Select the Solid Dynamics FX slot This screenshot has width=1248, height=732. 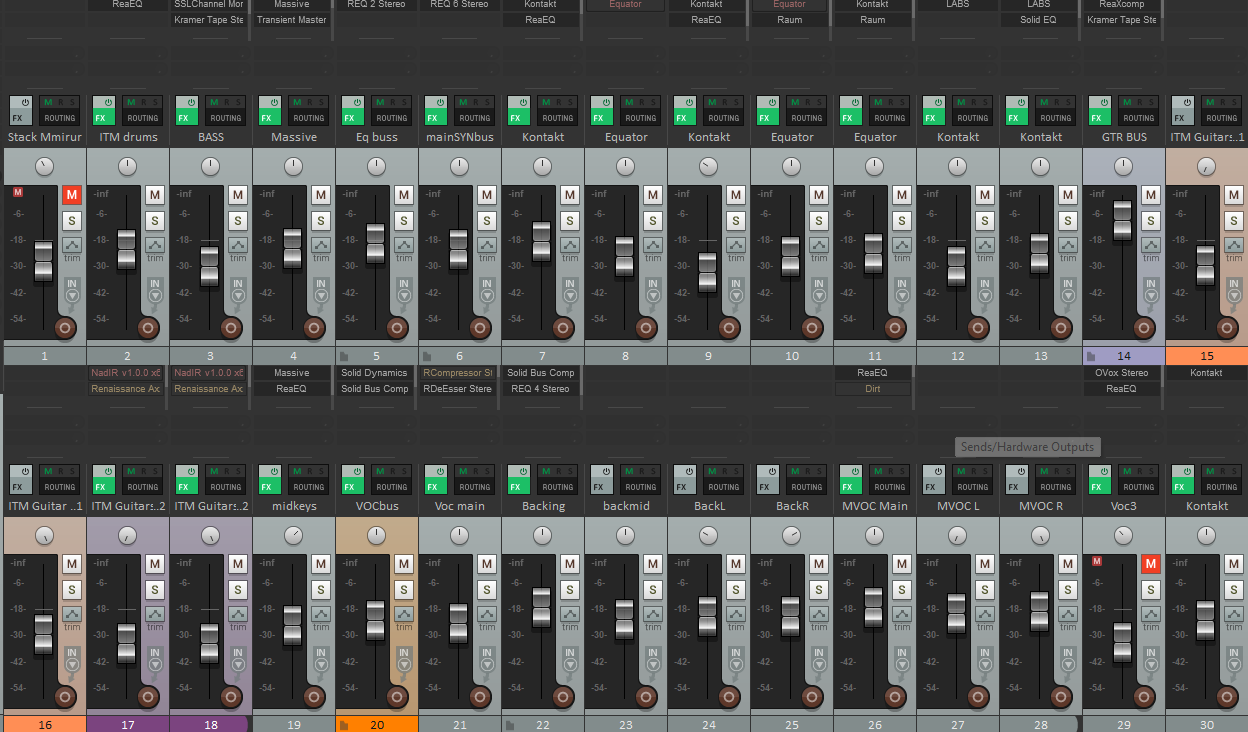(375, 373)
